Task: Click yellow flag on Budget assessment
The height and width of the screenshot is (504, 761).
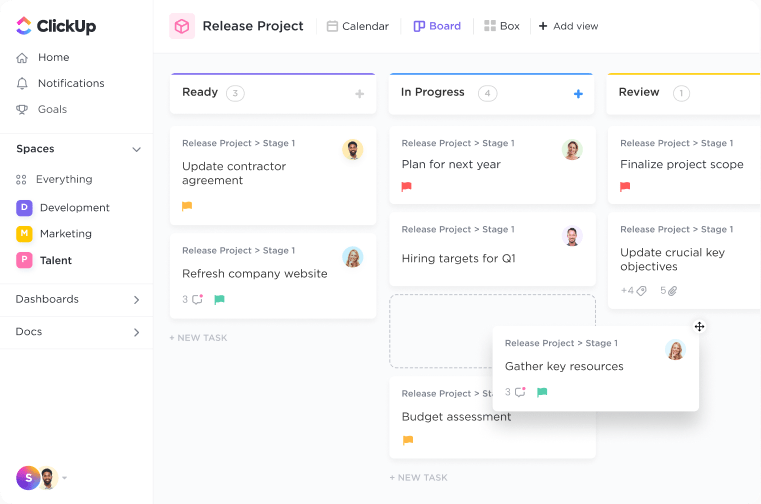Action: coord(408,440)
